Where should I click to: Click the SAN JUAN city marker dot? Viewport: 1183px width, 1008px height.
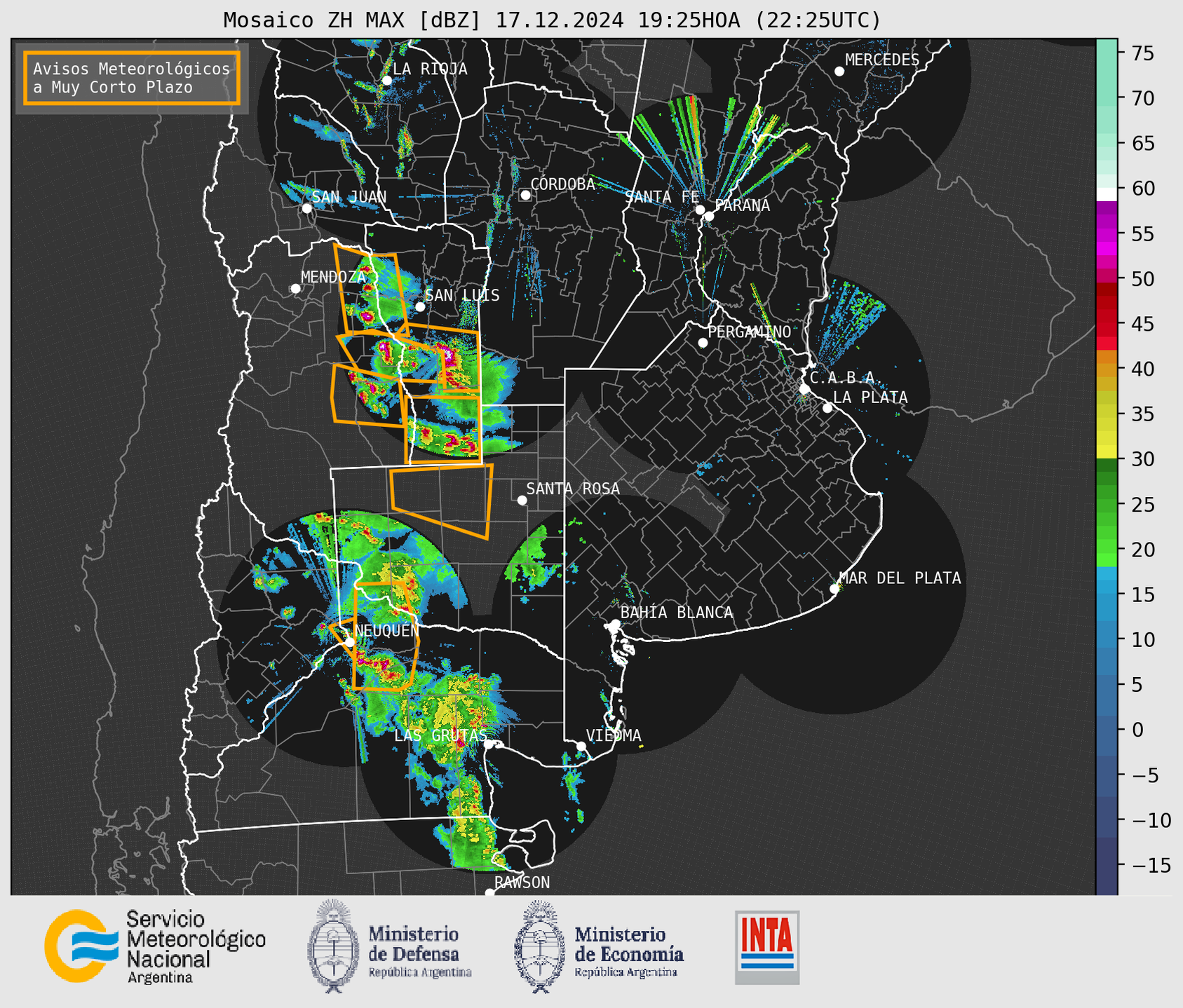pos(306,208)
